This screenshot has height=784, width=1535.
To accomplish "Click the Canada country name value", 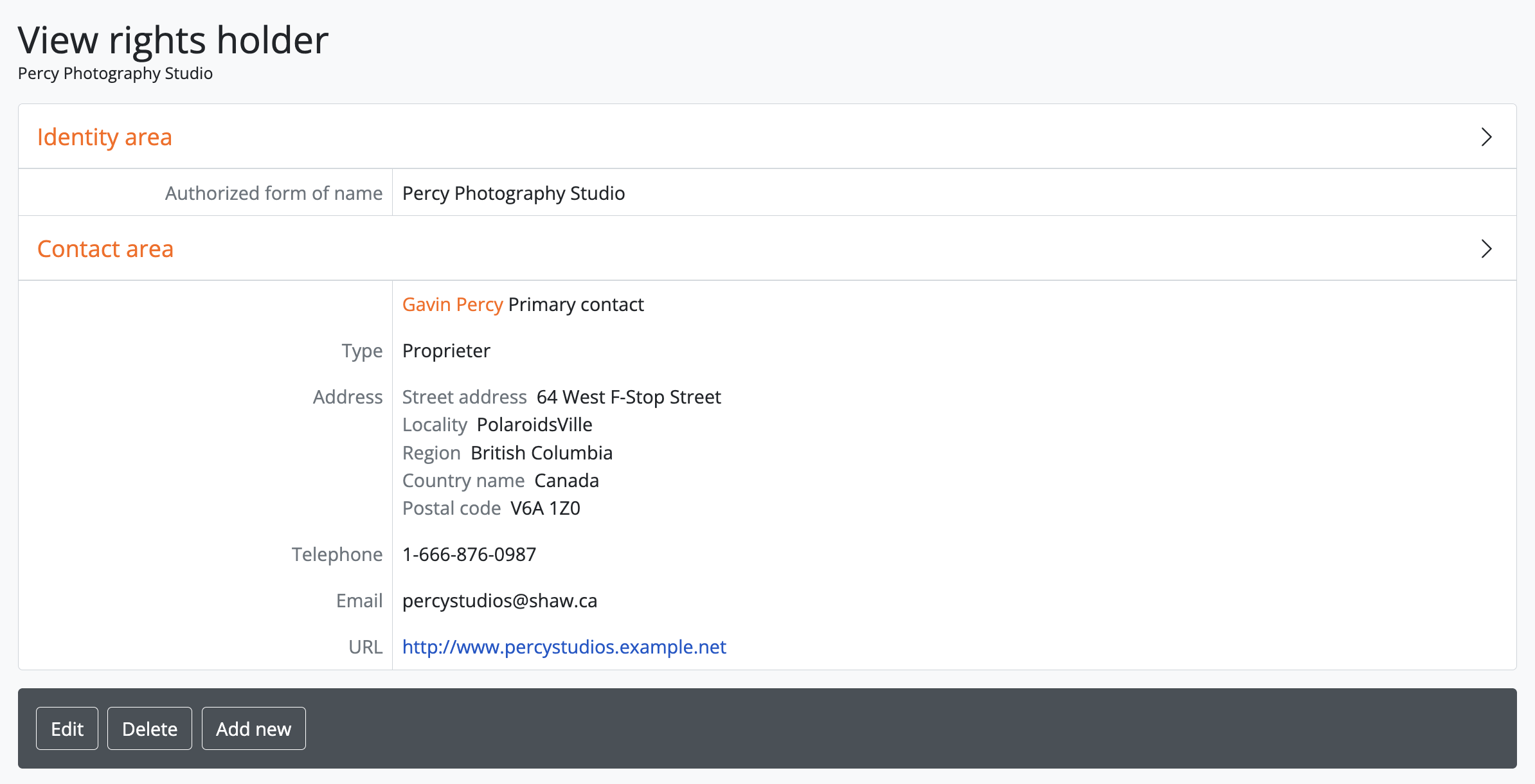I will point(566,481).
